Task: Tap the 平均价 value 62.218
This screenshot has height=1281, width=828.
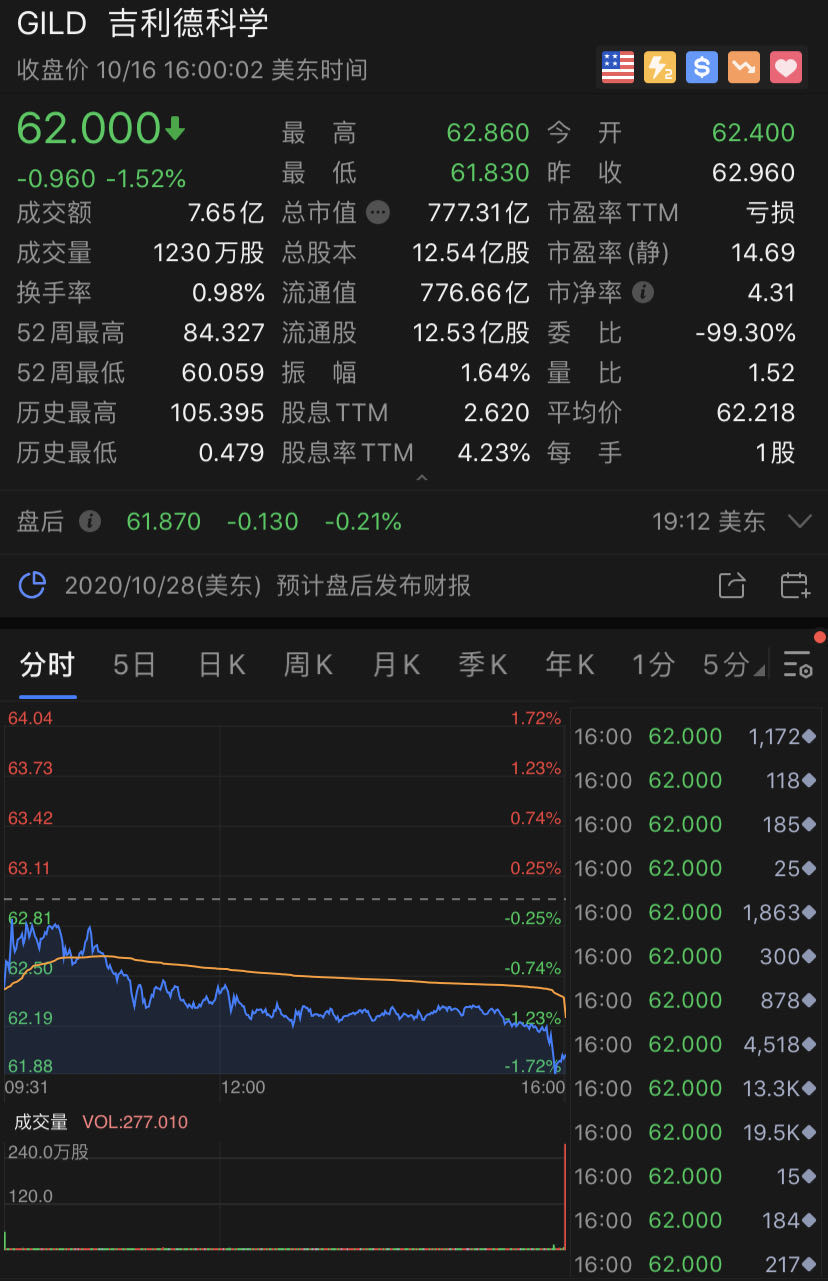Action: pos(756,413)
